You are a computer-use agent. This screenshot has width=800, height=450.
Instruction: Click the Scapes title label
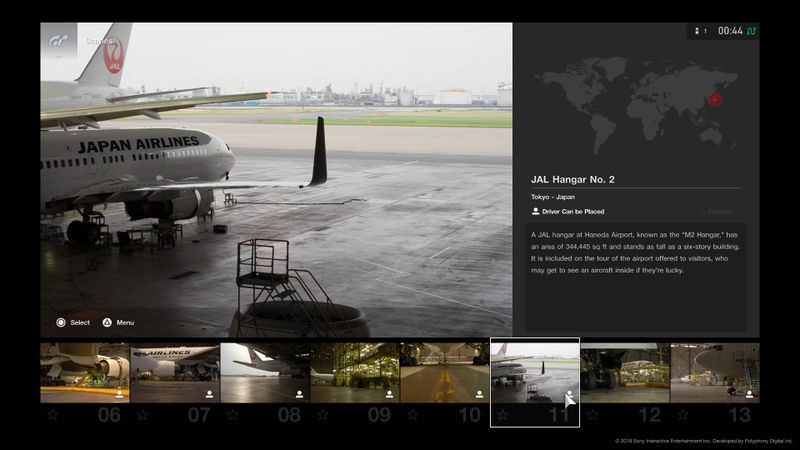pos(99,41)
